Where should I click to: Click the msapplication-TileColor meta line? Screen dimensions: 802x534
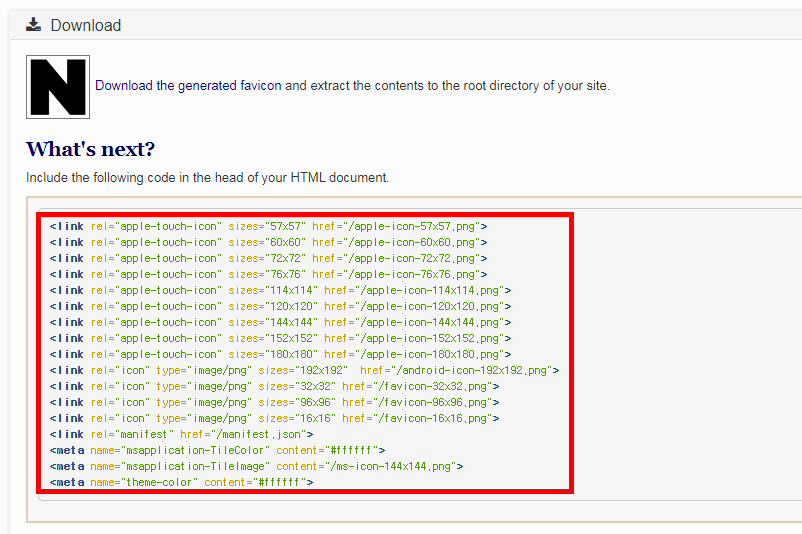[217, 450]
